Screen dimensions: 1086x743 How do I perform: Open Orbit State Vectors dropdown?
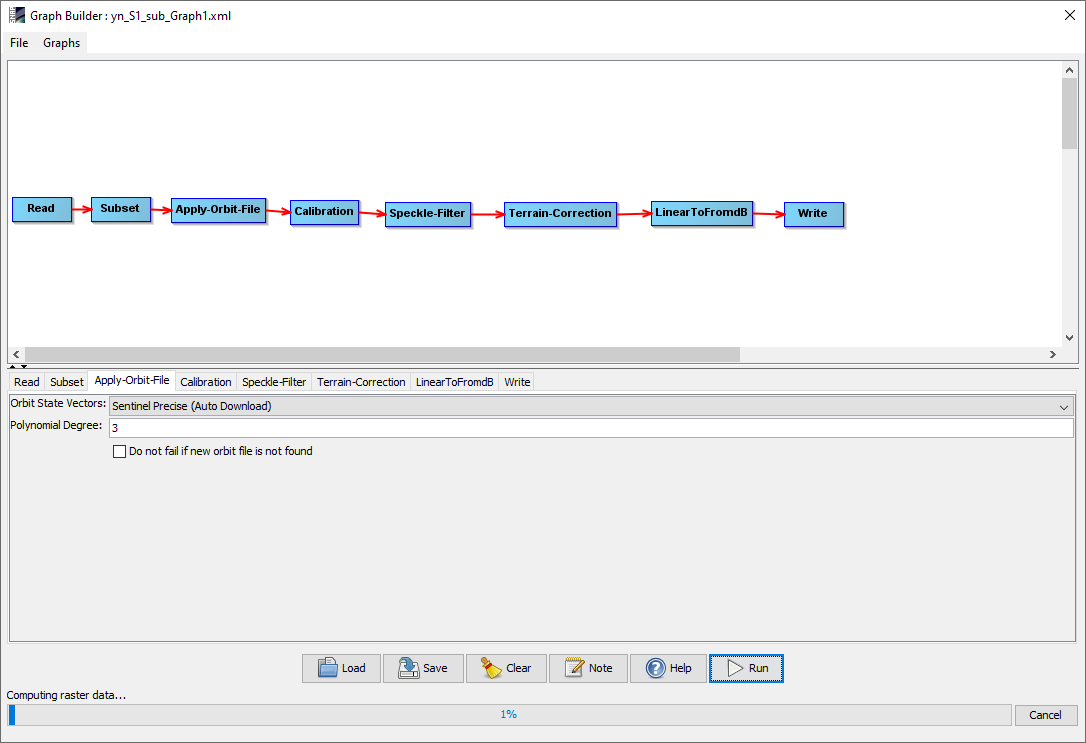[x=590, y=406]
